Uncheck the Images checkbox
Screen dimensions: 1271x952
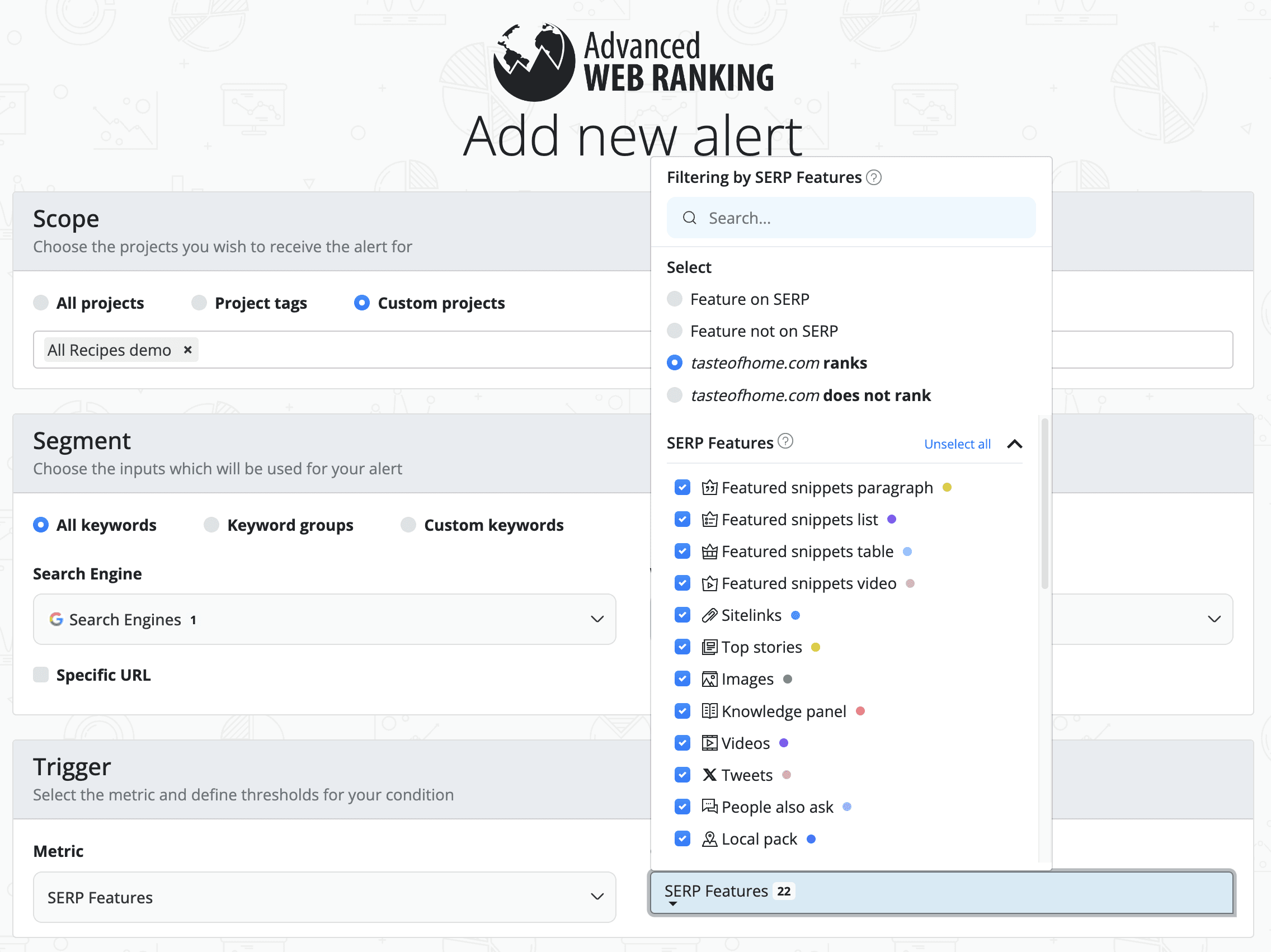tap(682, 679)
